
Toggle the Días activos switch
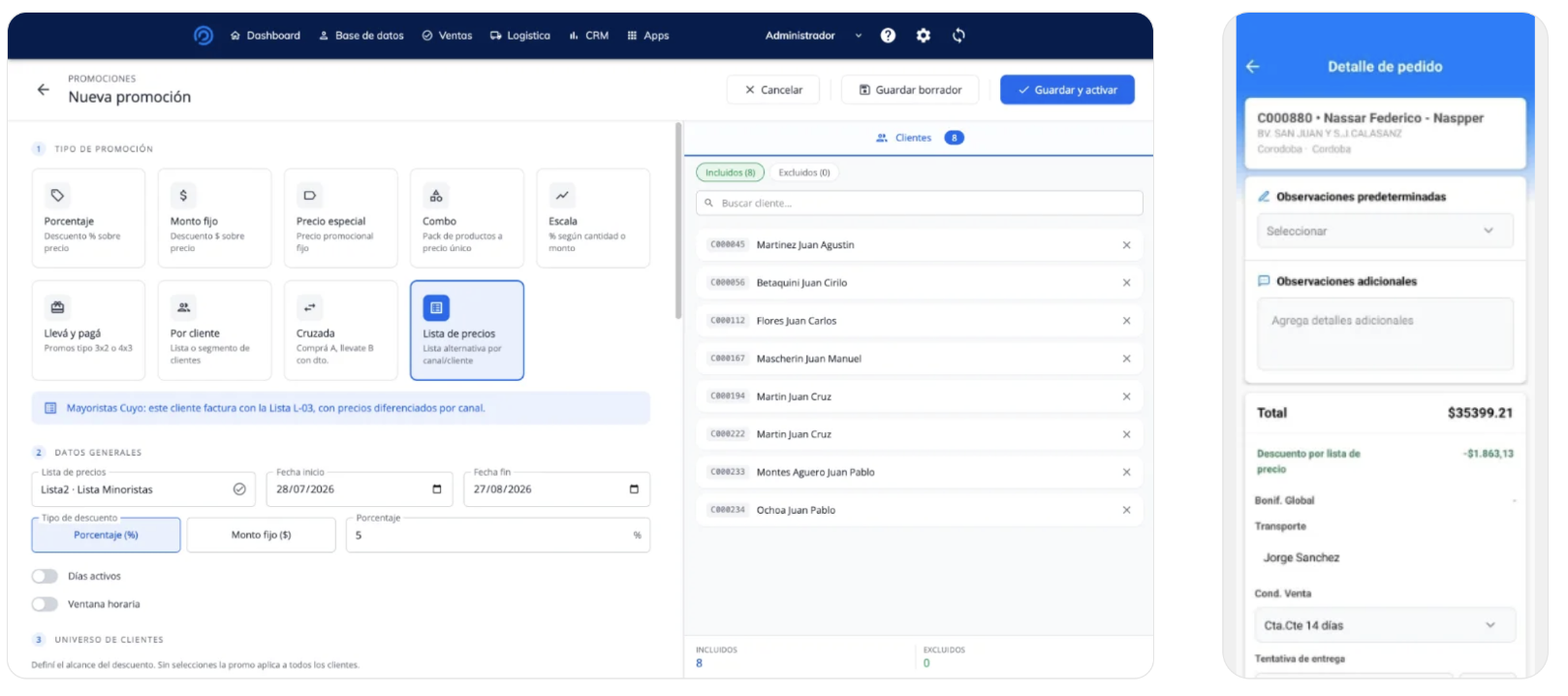(x=45, y=576)
